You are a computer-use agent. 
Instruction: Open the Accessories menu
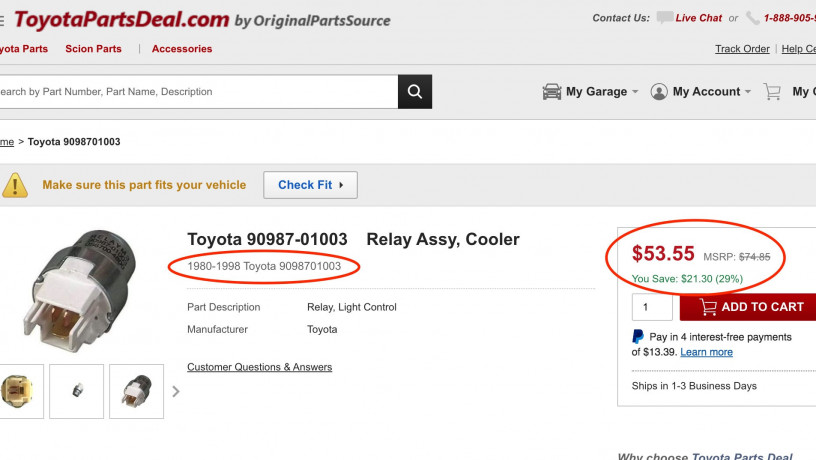[182, 49]
